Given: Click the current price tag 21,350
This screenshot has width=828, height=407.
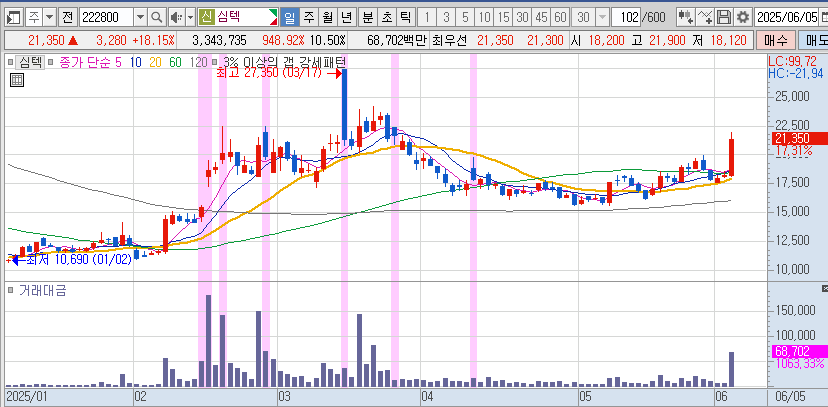Looking at the screenshot, I should tap(799, 138).
